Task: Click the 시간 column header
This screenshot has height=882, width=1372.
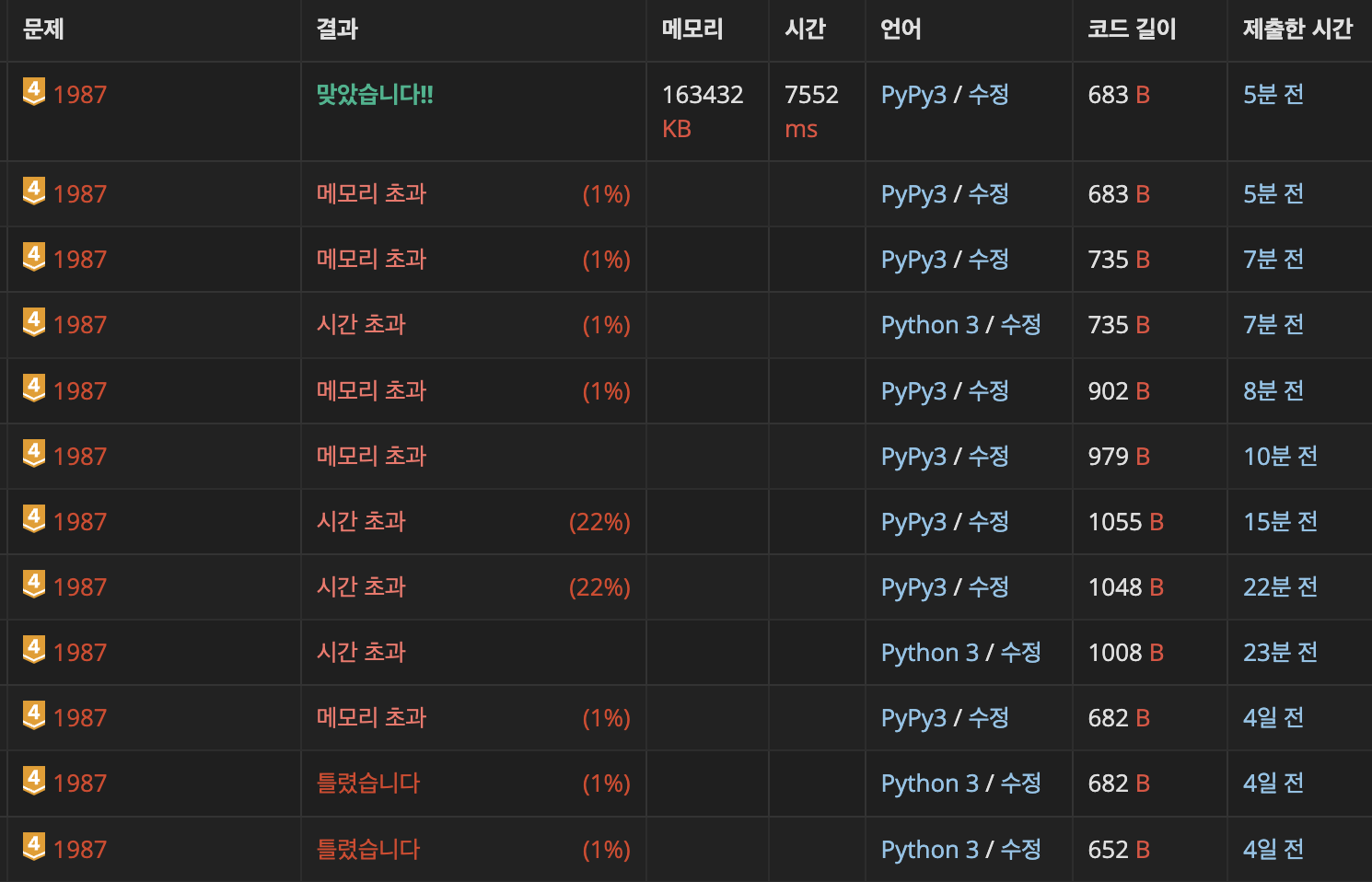Action: (x=806, y=29)
